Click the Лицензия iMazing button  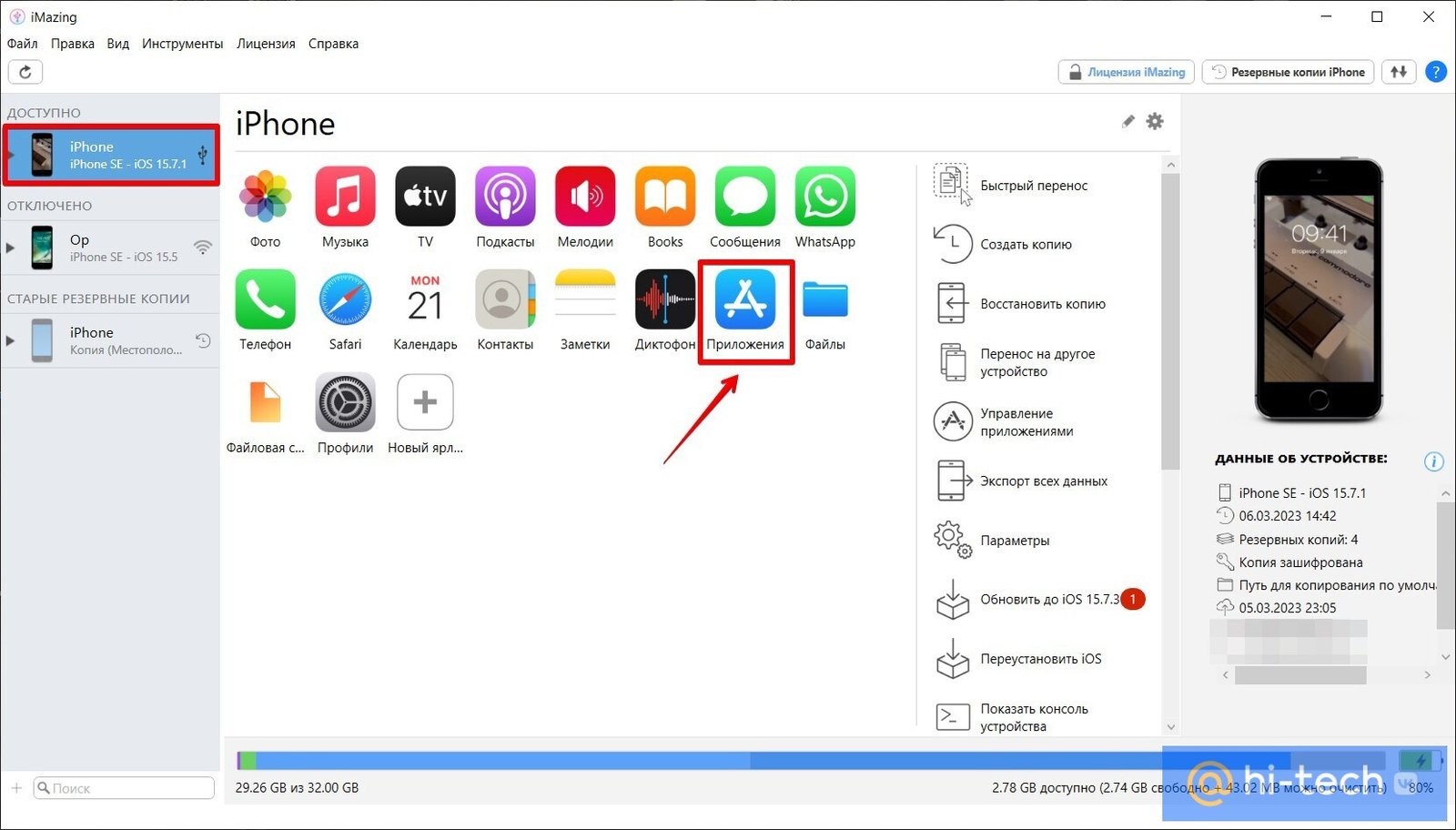click(1127, 72)
